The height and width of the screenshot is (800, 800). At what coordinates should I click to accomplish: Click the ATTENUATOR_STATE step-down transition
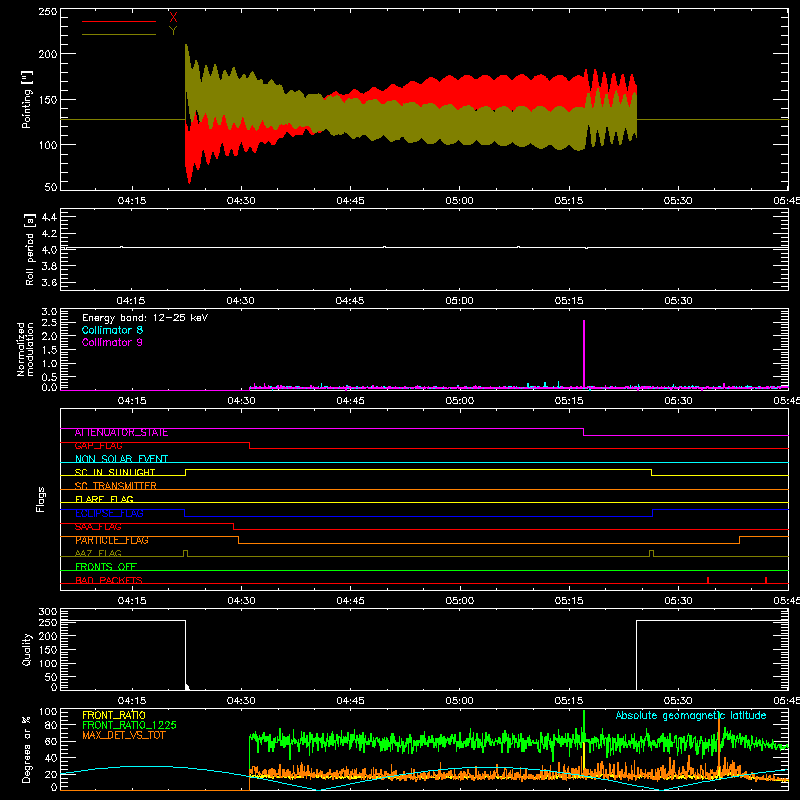583,432
